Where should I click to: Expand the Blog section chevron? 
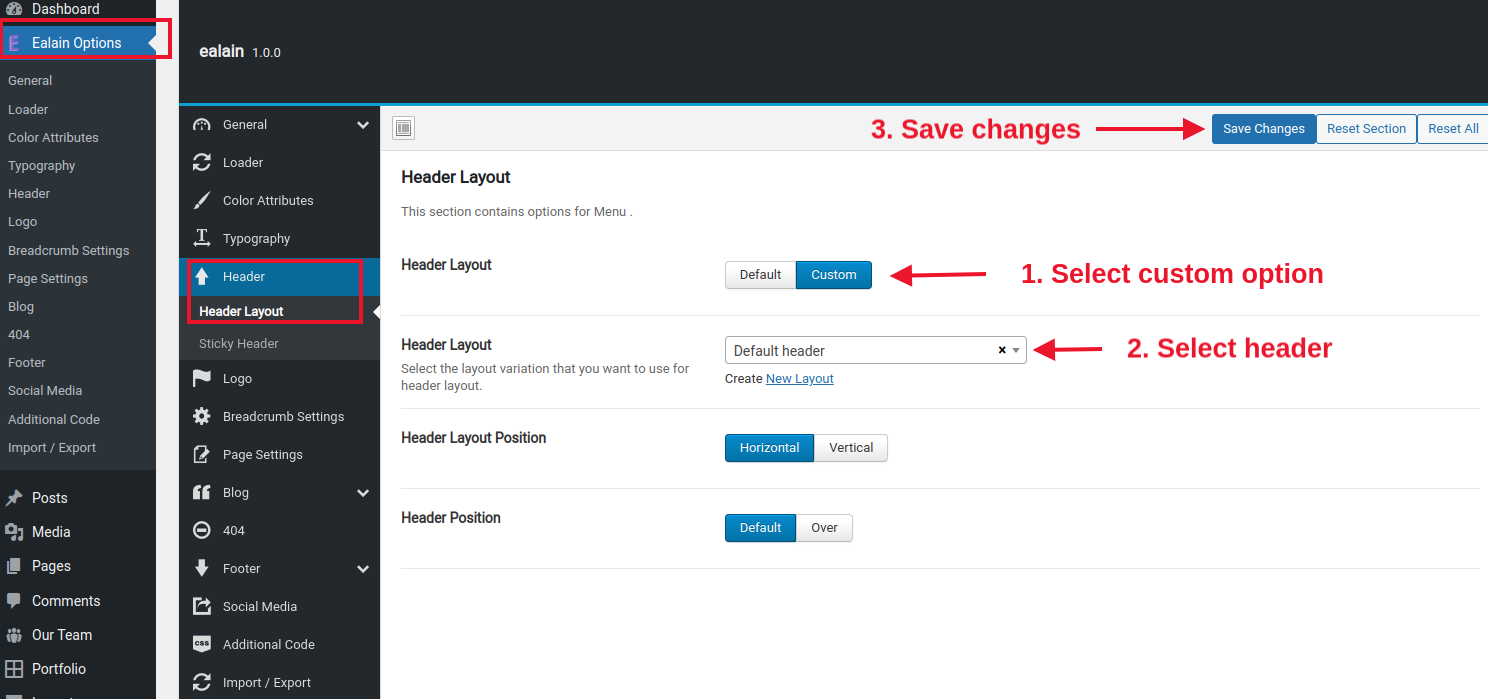click(363, 493)
